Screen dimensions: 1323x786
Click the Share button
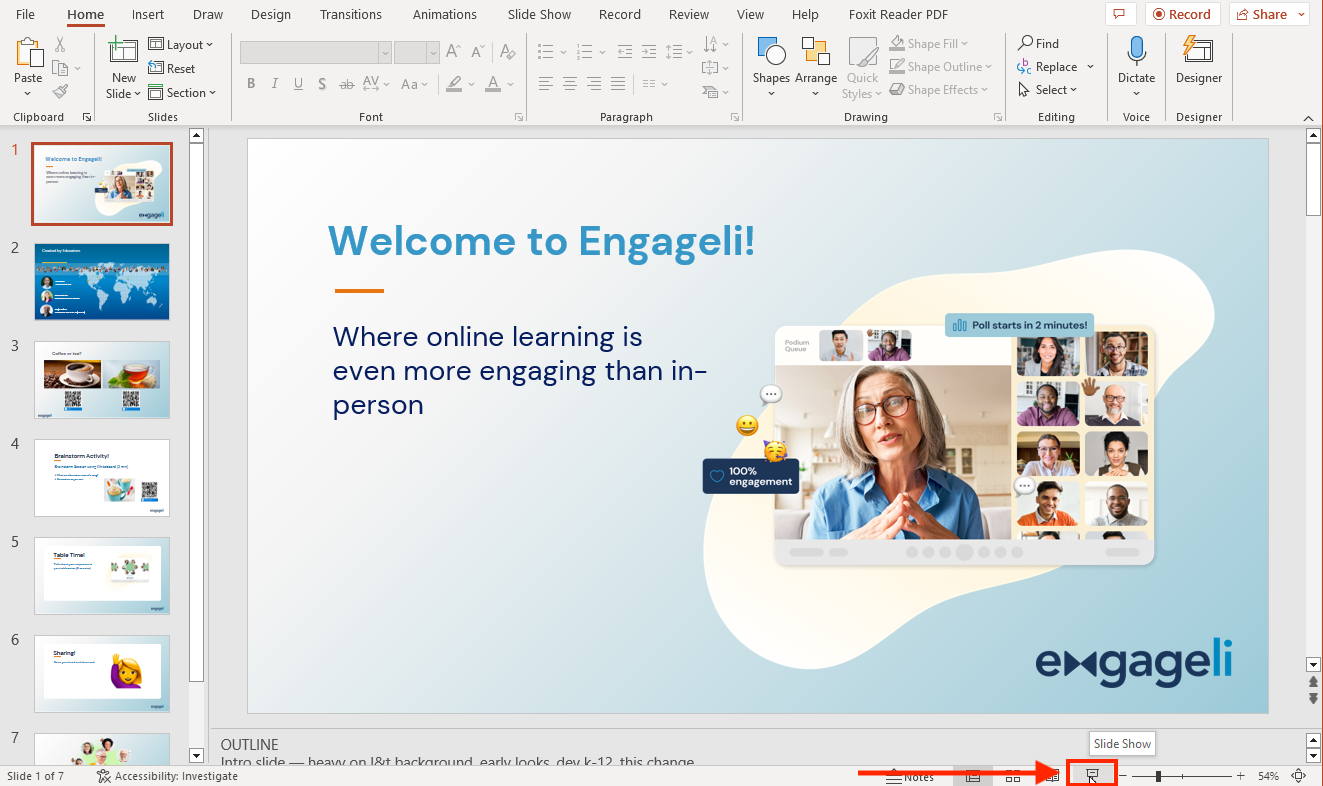coord(1262,14)
